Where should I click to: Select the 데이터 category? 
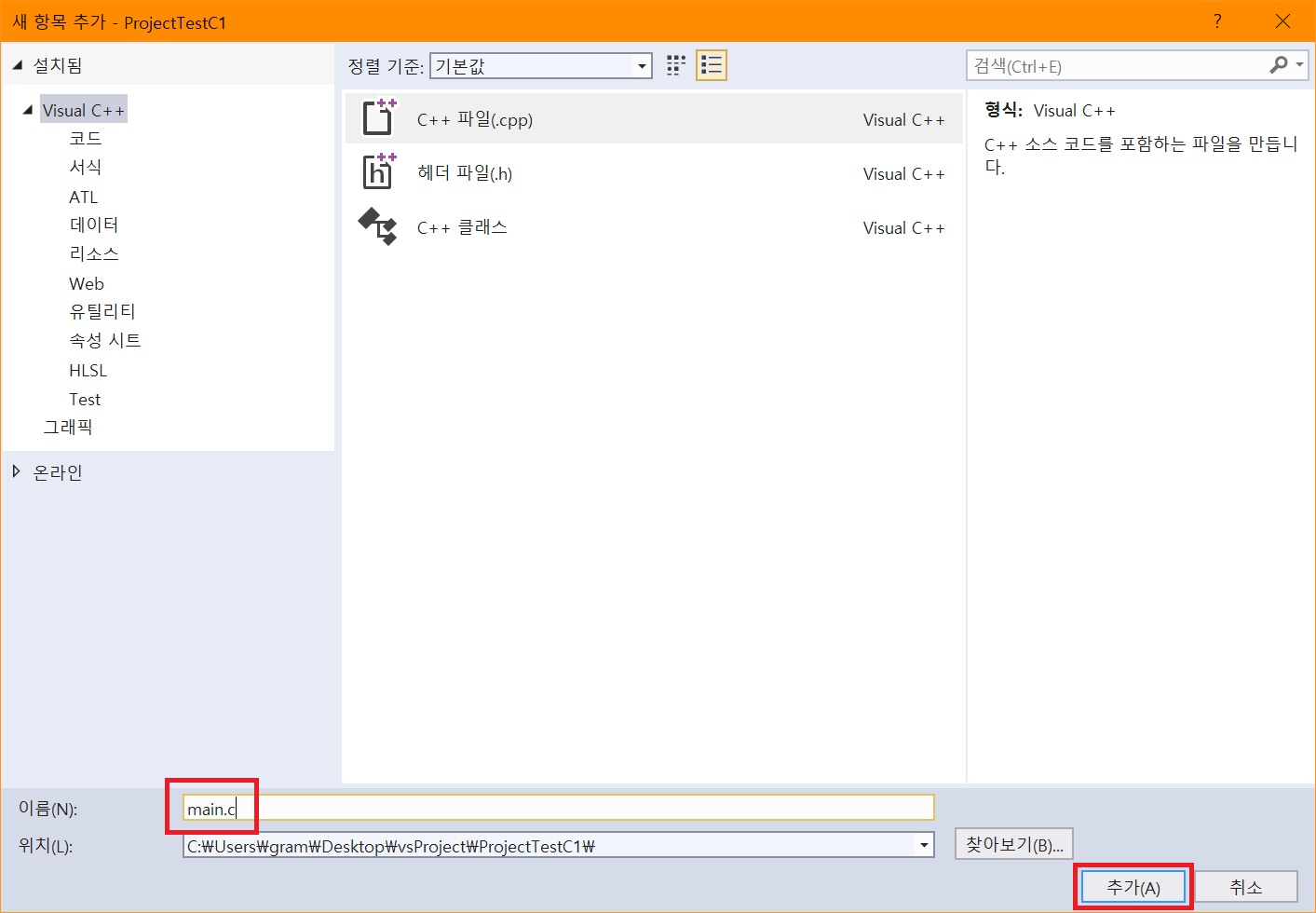94,225
